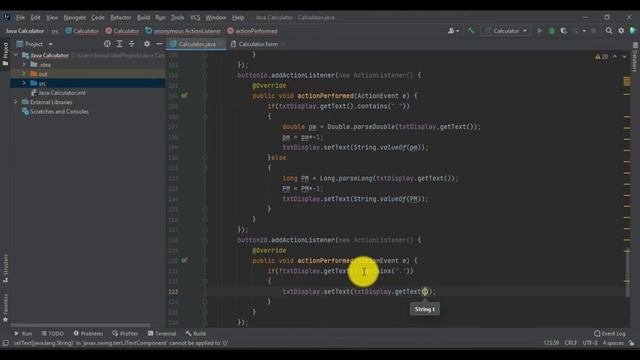Click the 4 spaces indent status item
Viewport: 640px width, 360px height.
[613, 343]
